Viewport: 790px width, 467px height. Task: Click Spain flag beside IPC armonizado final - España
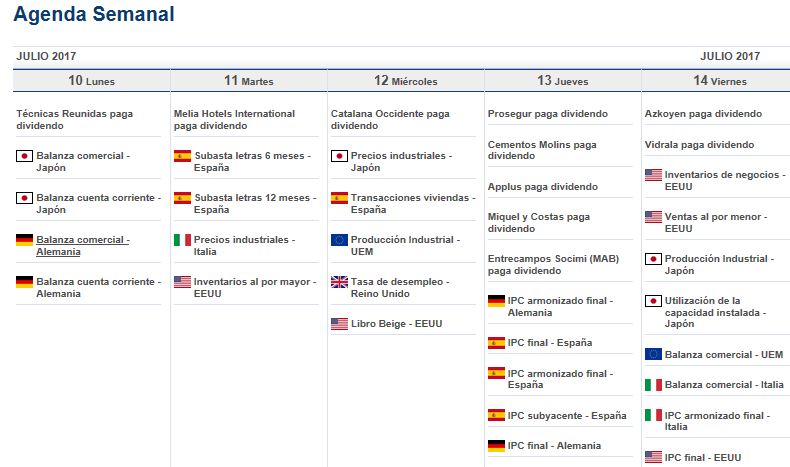click(496, 373)
